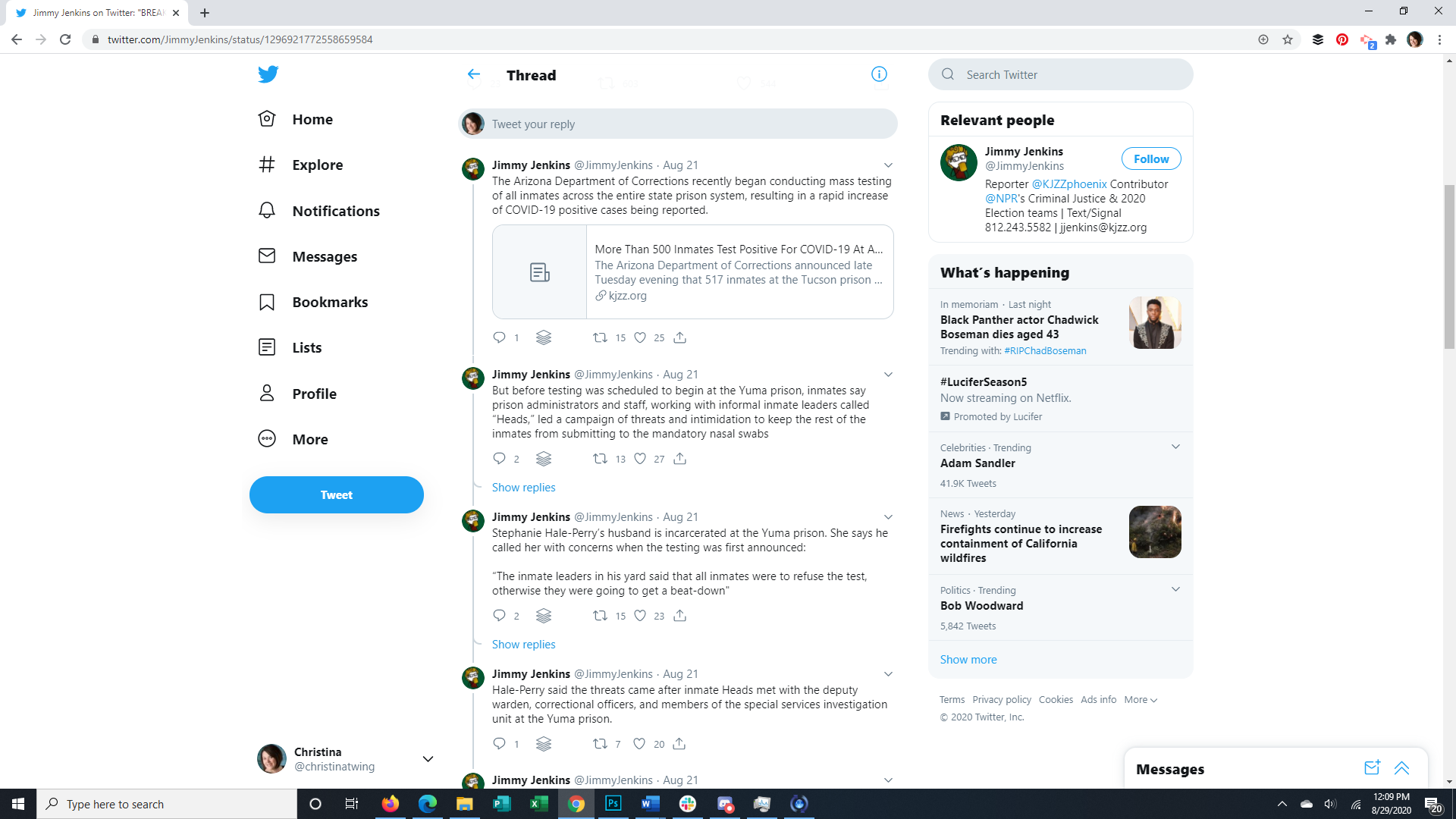Follow Jimmy Jenkins
1456x819 pixels.
coord(1150,158)
